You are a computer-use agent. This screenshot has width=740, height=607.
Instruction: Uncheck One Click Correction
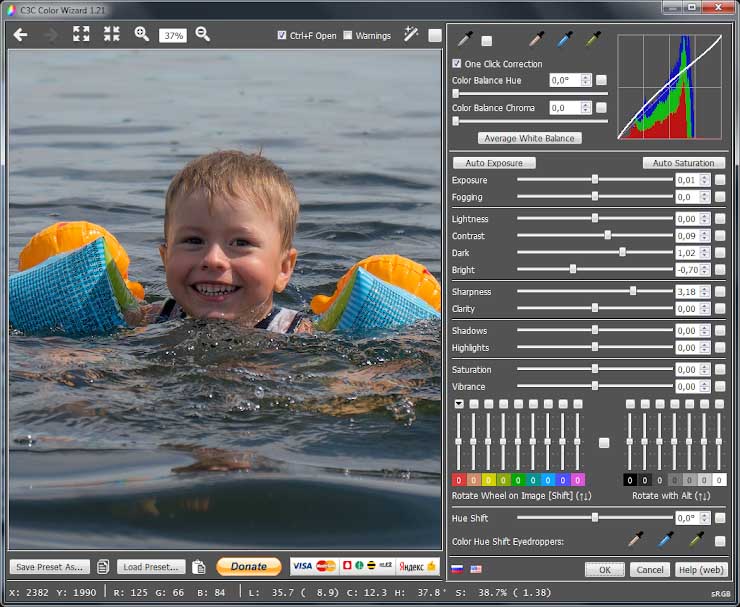click(457, 64)
